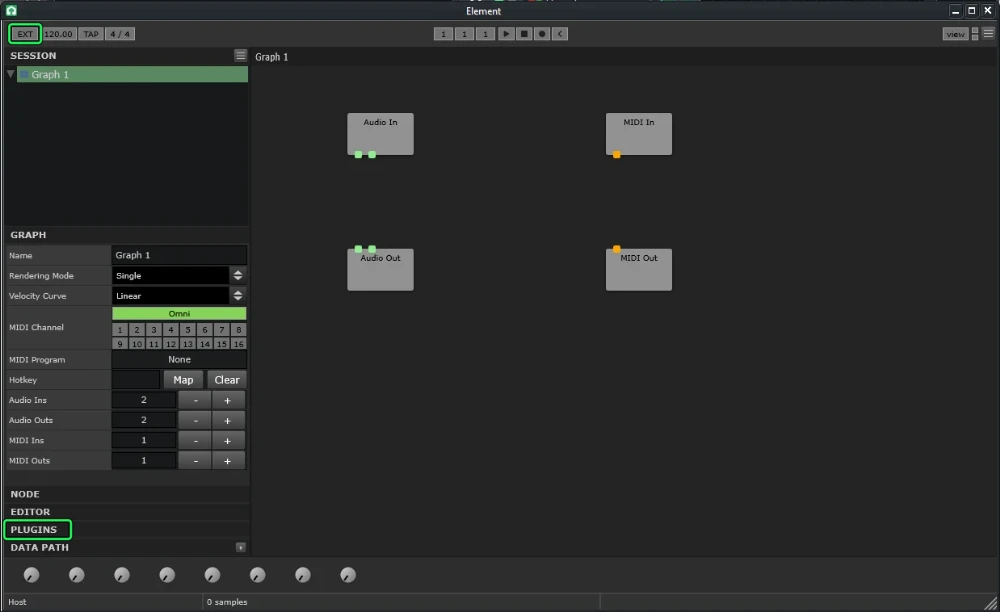
Task: Select the MIDI In node
Action: click(638, 134)
